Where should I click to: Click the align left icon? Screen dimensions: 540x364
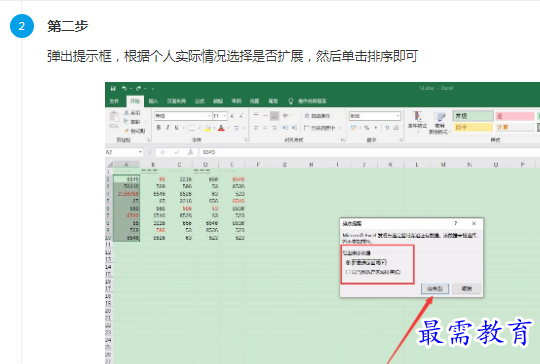pyautogui.click(x=256, y=128)
